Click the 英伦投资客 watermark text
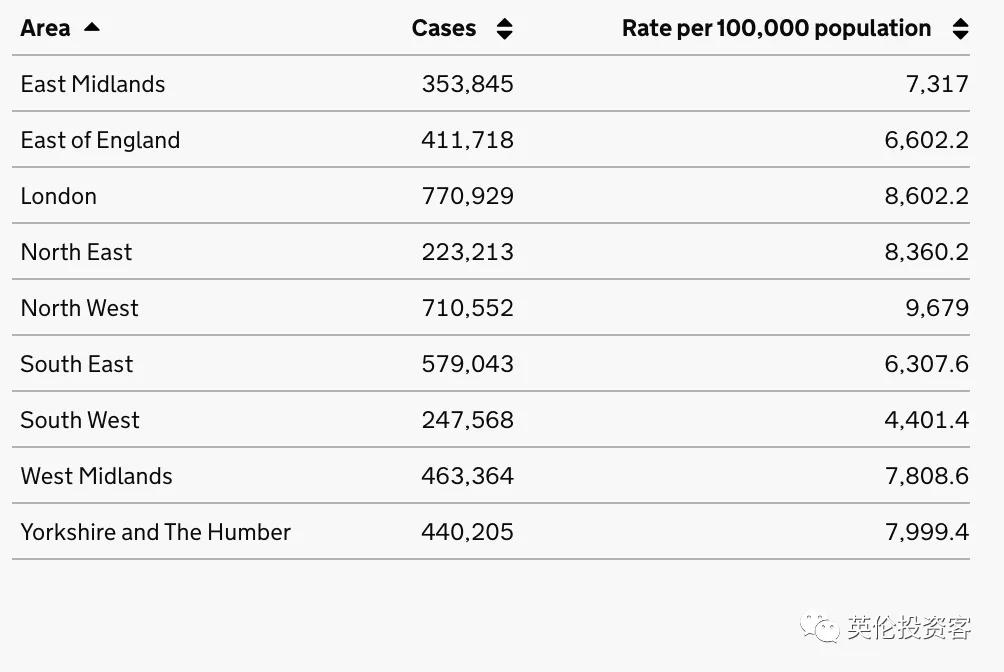1004x672 pixels. pos(908,628)
